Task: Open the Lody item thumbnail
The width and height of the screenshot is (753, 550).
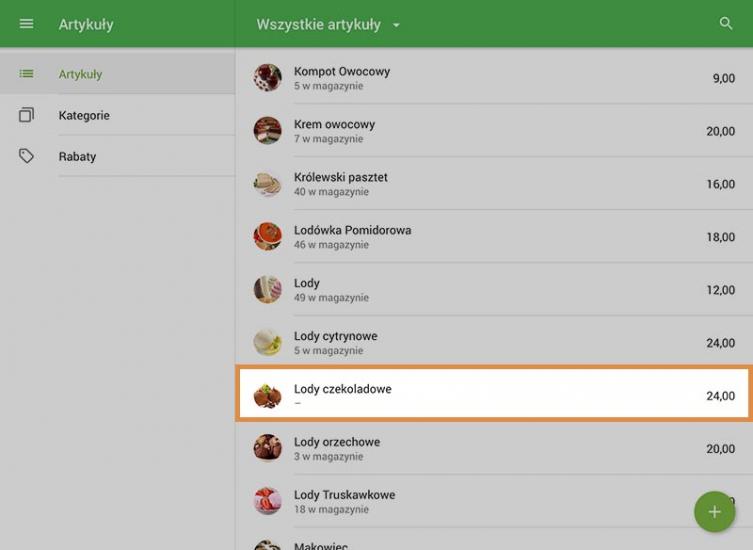Action: [x=267, y=289]
